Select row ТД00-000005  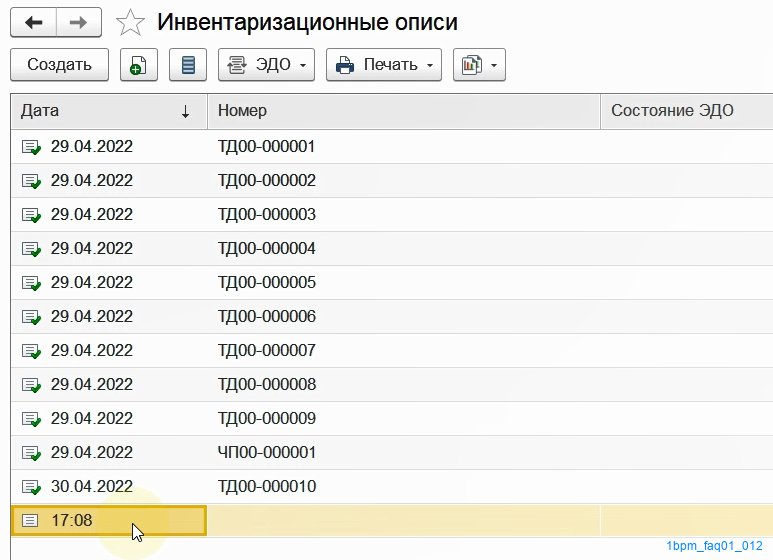(x=392, y=282)
